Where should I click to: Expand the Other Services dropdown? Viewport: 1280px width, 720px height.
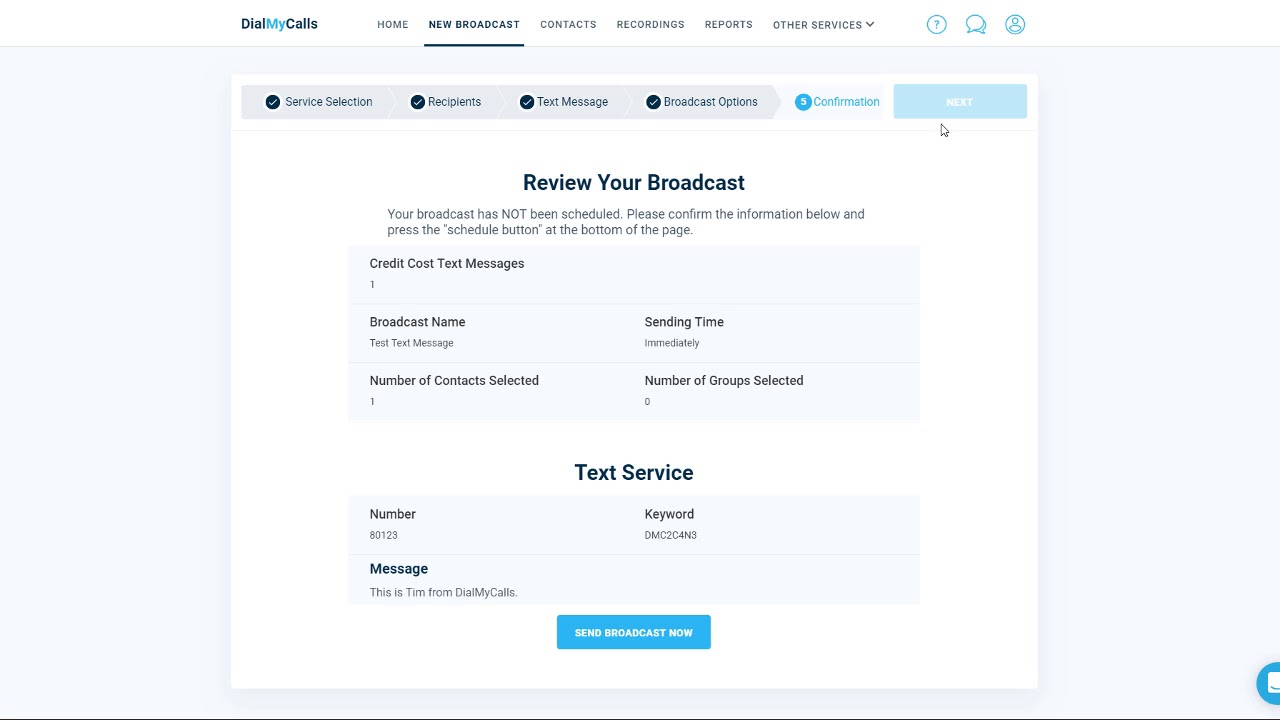tap(823, 25)
